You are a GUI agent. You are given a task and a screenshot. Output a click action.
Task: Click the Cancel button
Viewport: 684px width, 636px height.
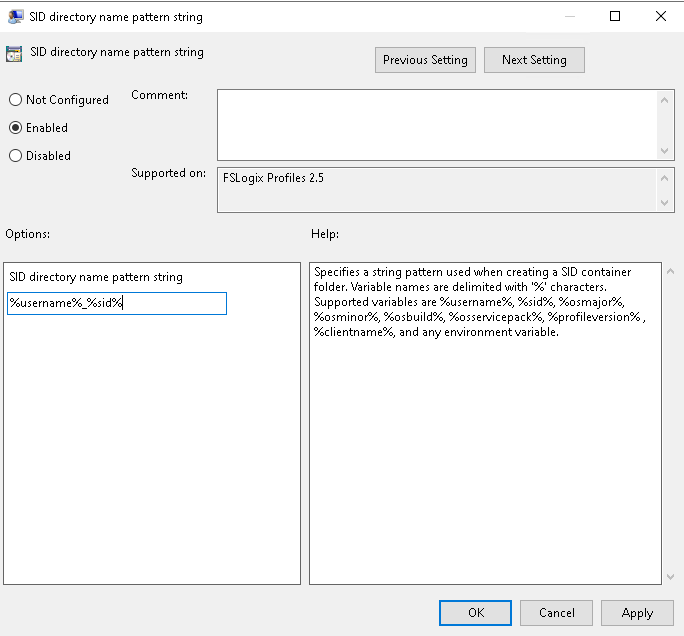[556, 613]
